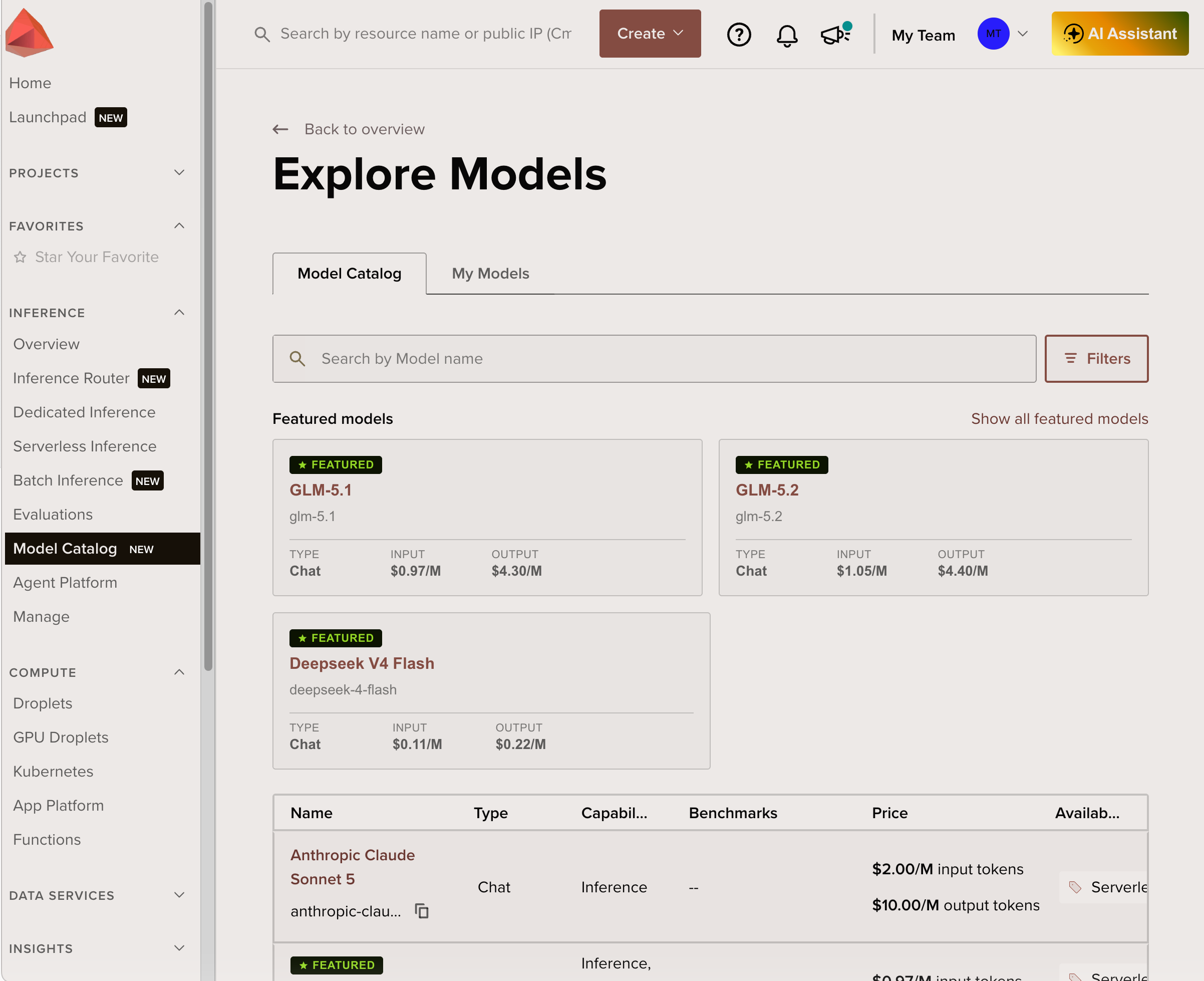
Task: Focus the resource name search field
Action: (x=426, y=34)
